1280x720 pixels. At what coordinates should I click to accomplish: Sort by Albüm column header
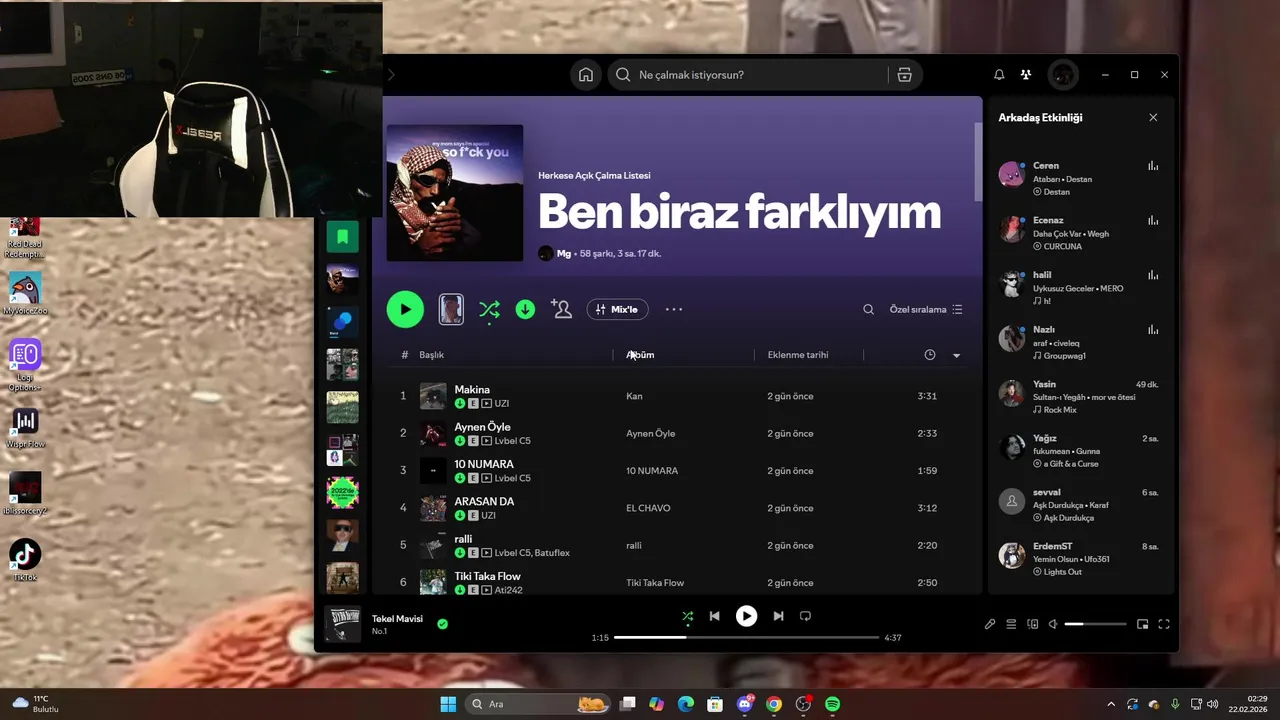click(x=640, y=355)
